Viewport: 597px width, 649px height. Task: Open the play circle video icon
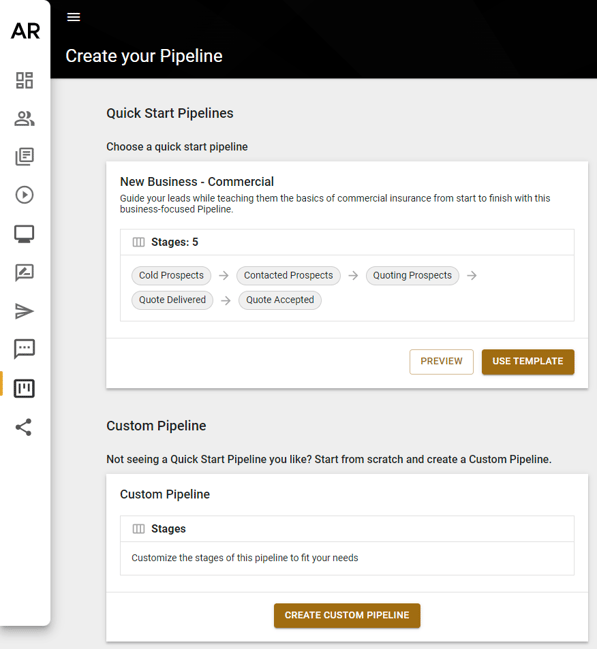tap(24, 195)
